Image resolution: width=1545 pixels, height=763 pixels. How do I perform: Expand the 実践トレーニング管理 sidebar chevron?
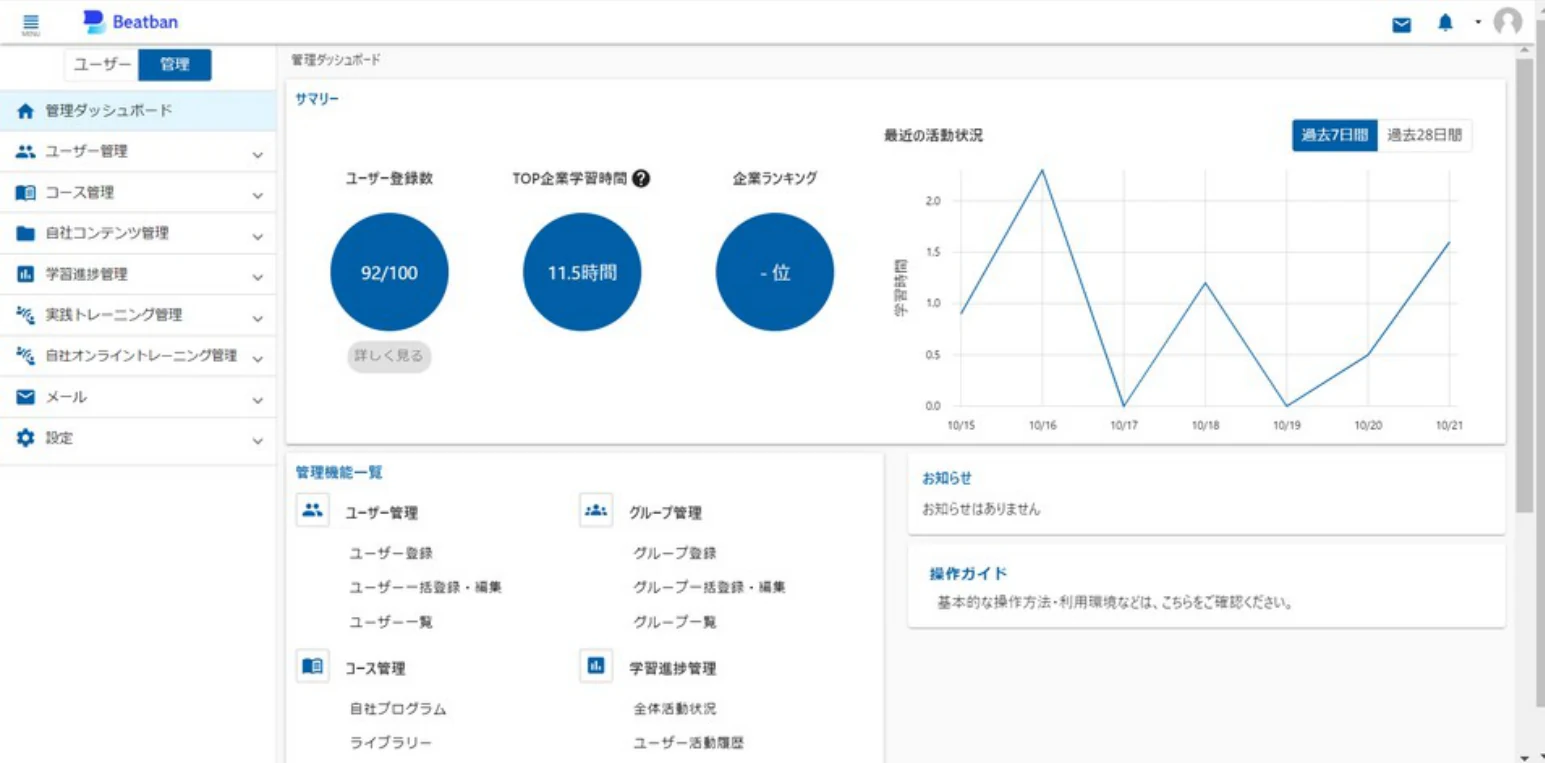[258, 319]
